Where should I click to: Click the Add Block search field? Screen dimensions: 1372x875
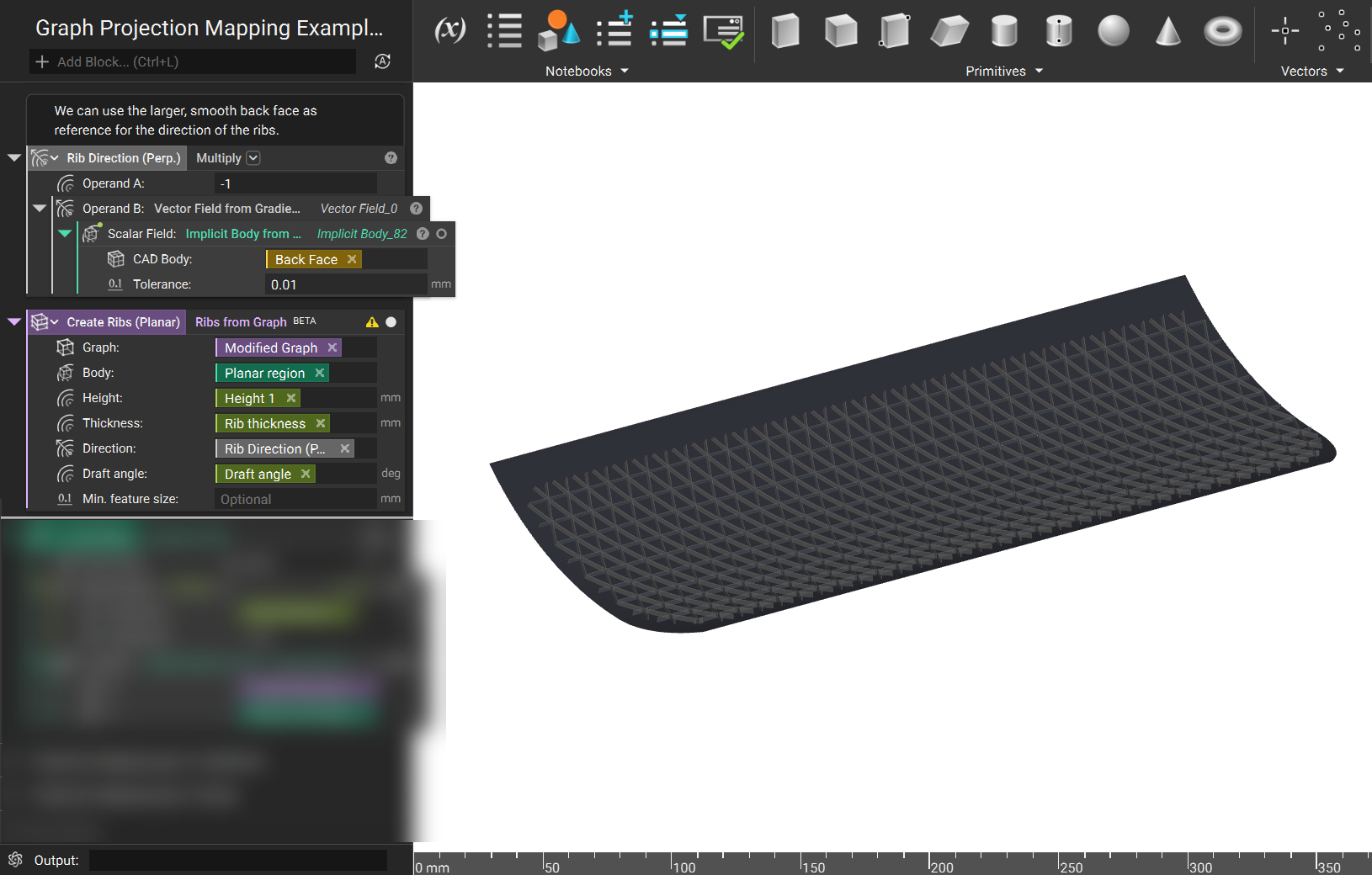[193, 61]
